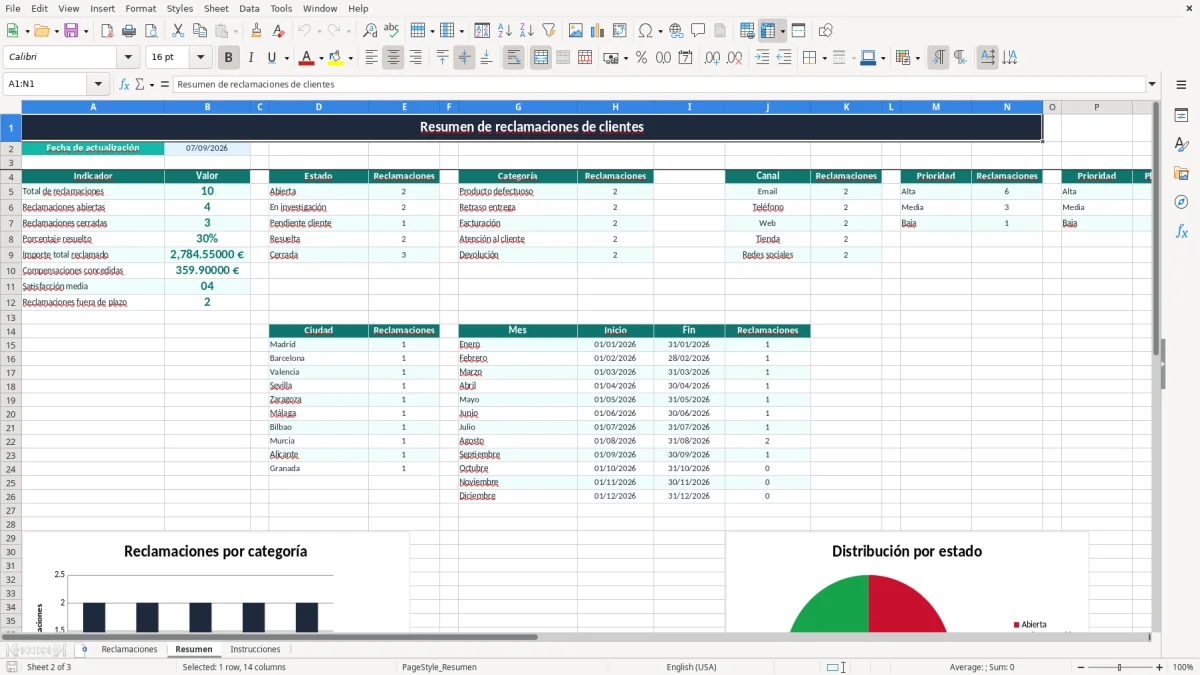Open the Data menu

249,8
